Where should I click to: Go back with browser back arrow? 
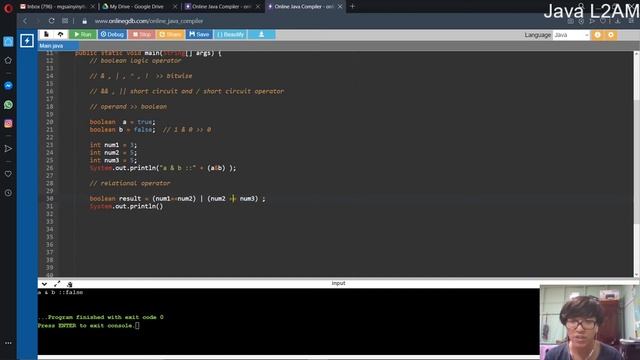(25, 21)
